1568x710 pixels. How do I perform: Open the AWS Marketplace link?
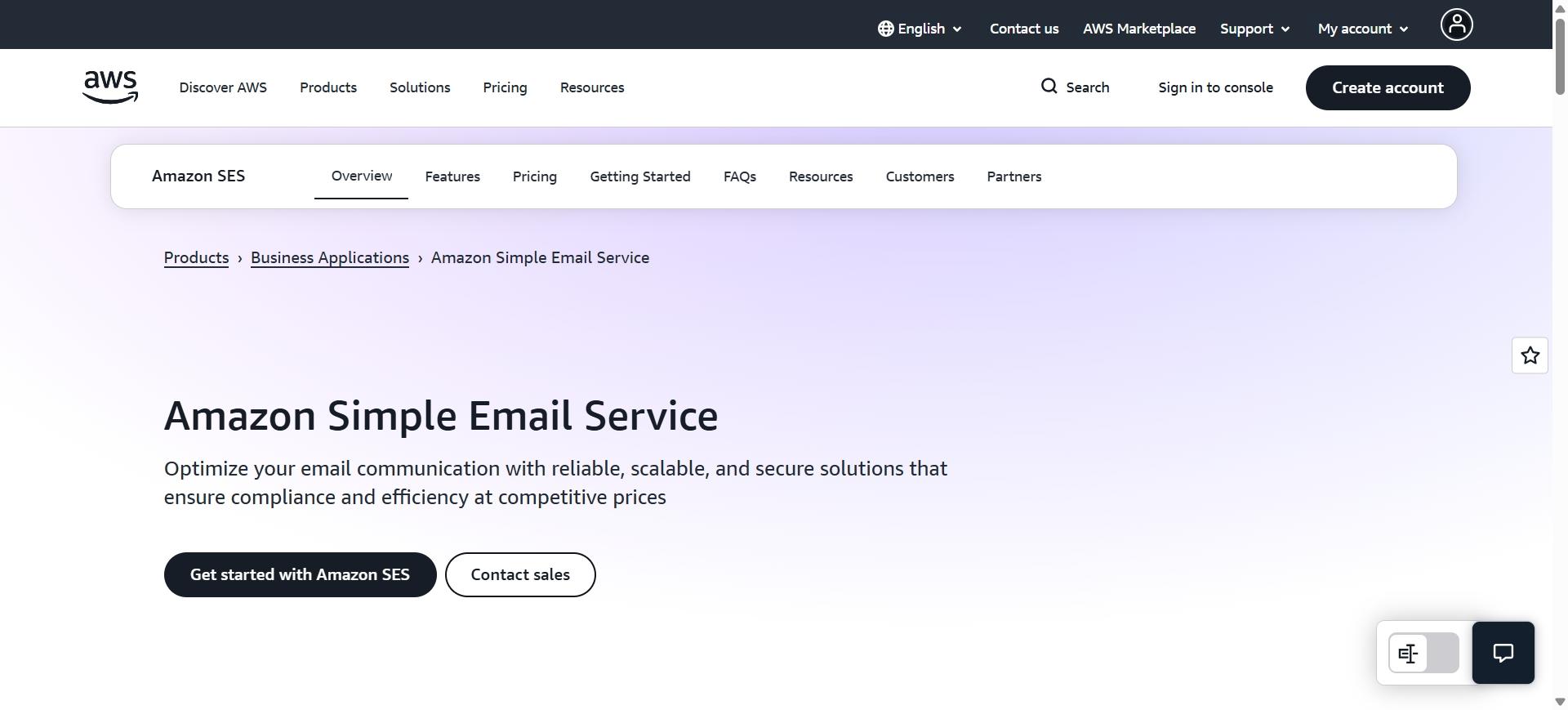click(x=1139, y=29)
